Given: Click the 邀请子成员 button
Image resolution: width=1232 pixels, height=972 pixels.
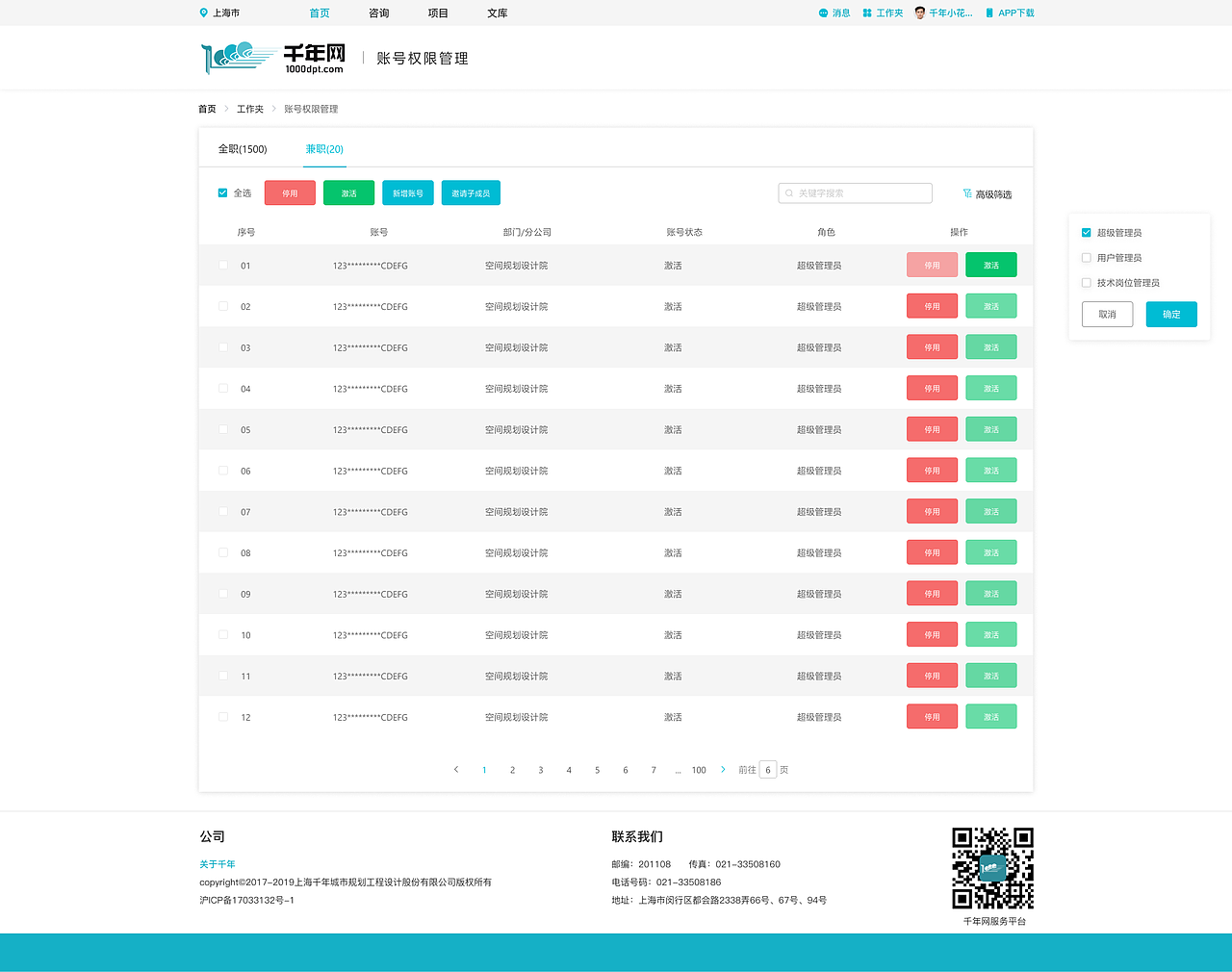Looking at the screenshot, I should tap(471, 193).
